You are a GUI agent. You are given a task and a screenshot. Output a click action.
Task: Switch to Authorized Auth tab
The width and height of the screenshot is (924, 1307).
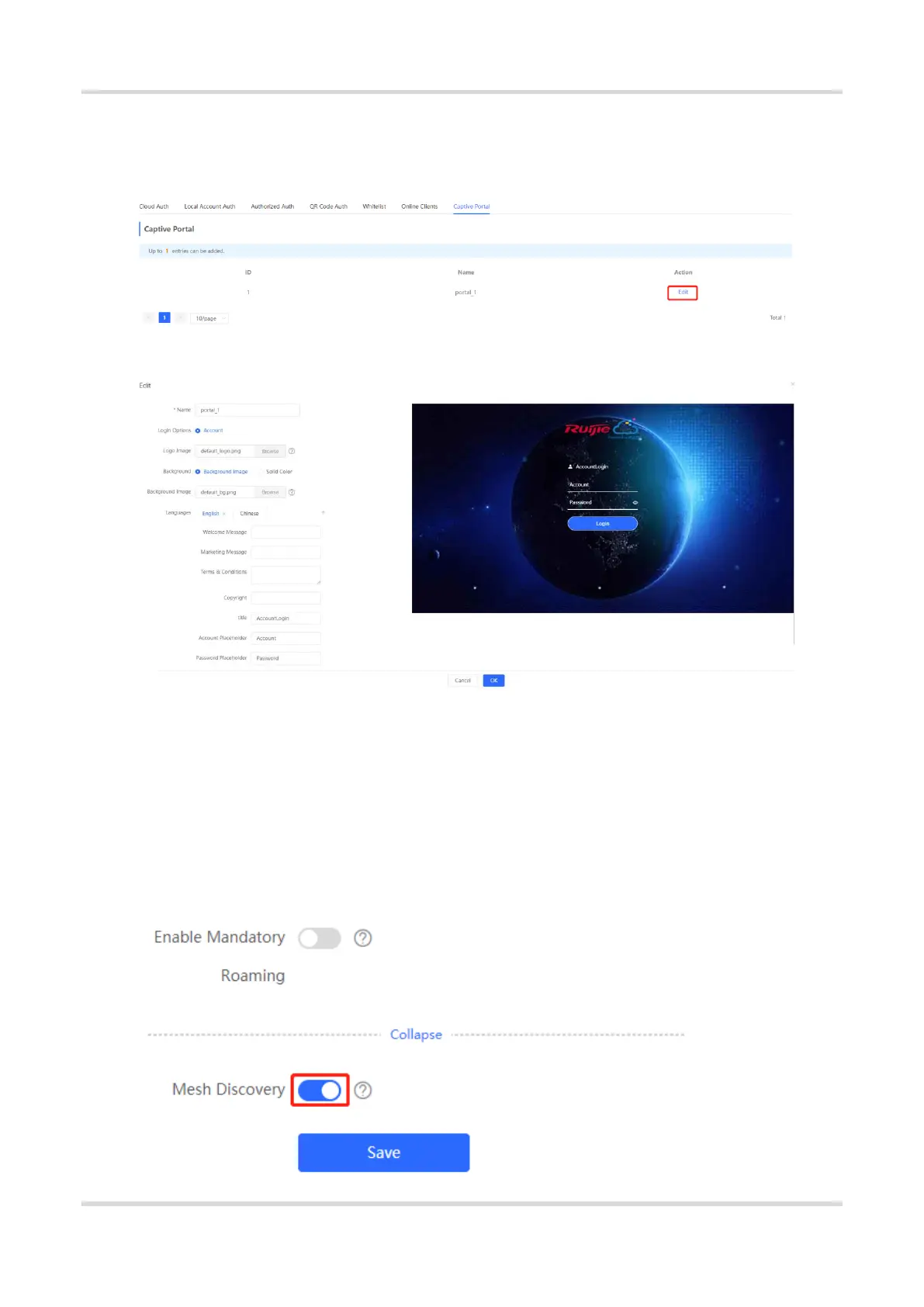coord(272,206)
